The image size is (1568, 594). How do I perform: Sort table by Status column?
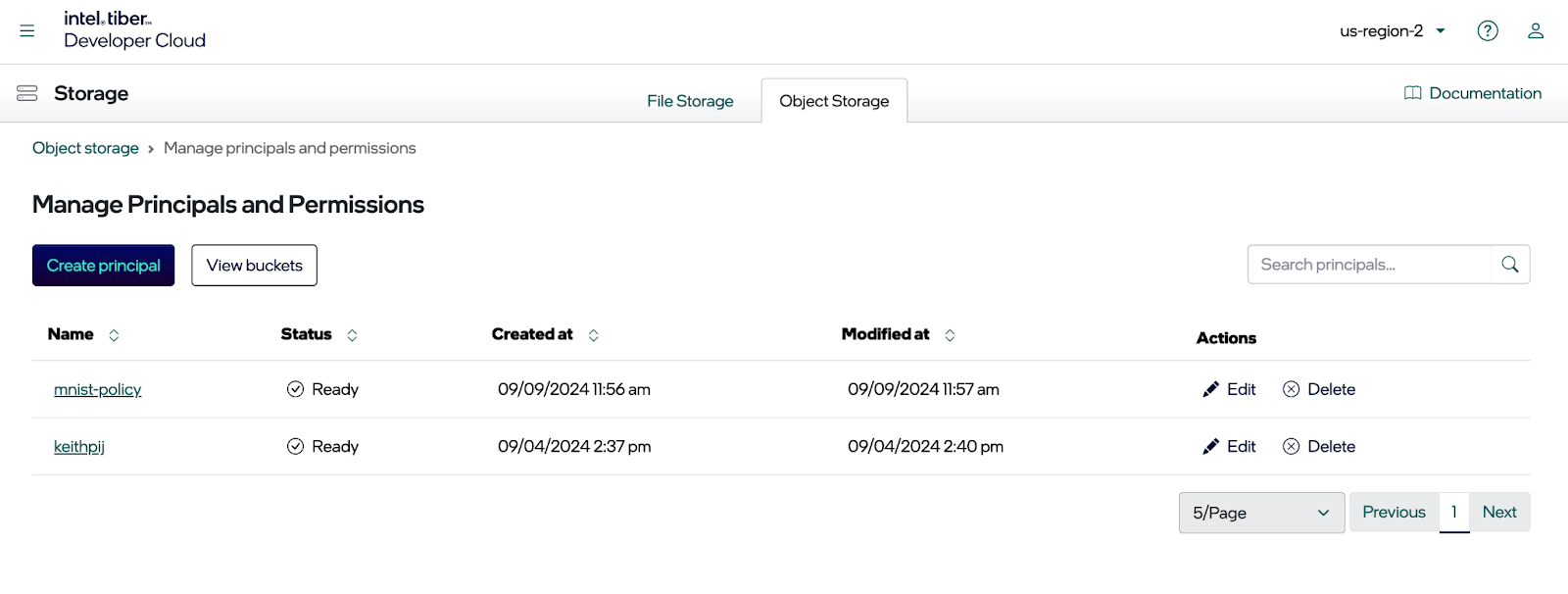coord(352,335)
